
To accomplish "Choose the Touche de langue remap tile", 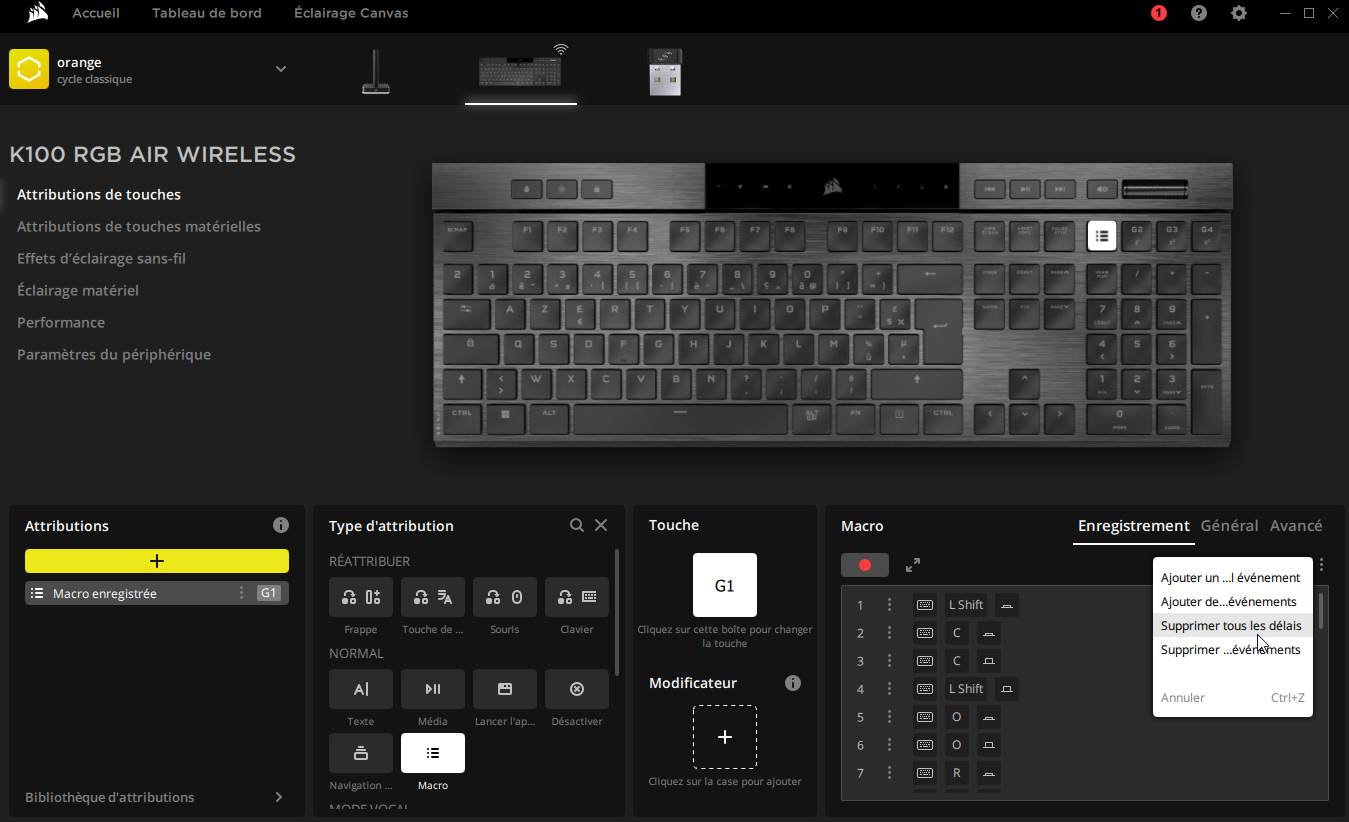I will (x=433, y=597).
